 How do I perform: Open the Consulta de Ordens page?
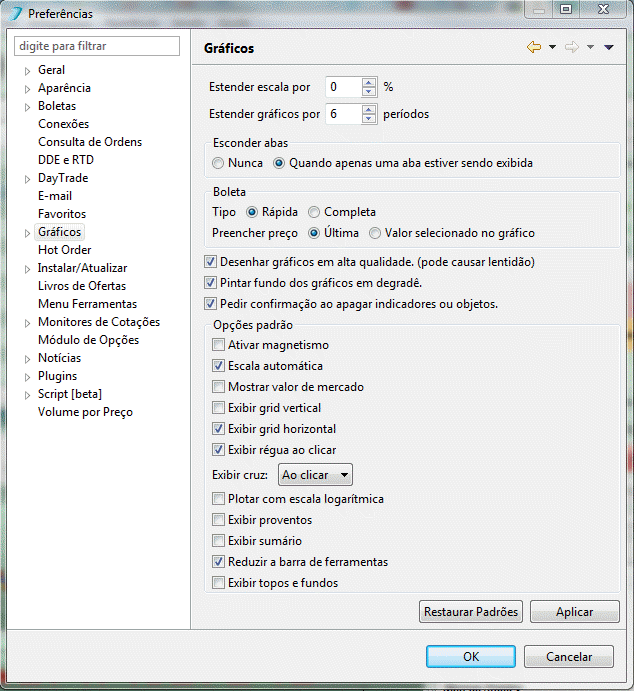click(x=90, y=142)
